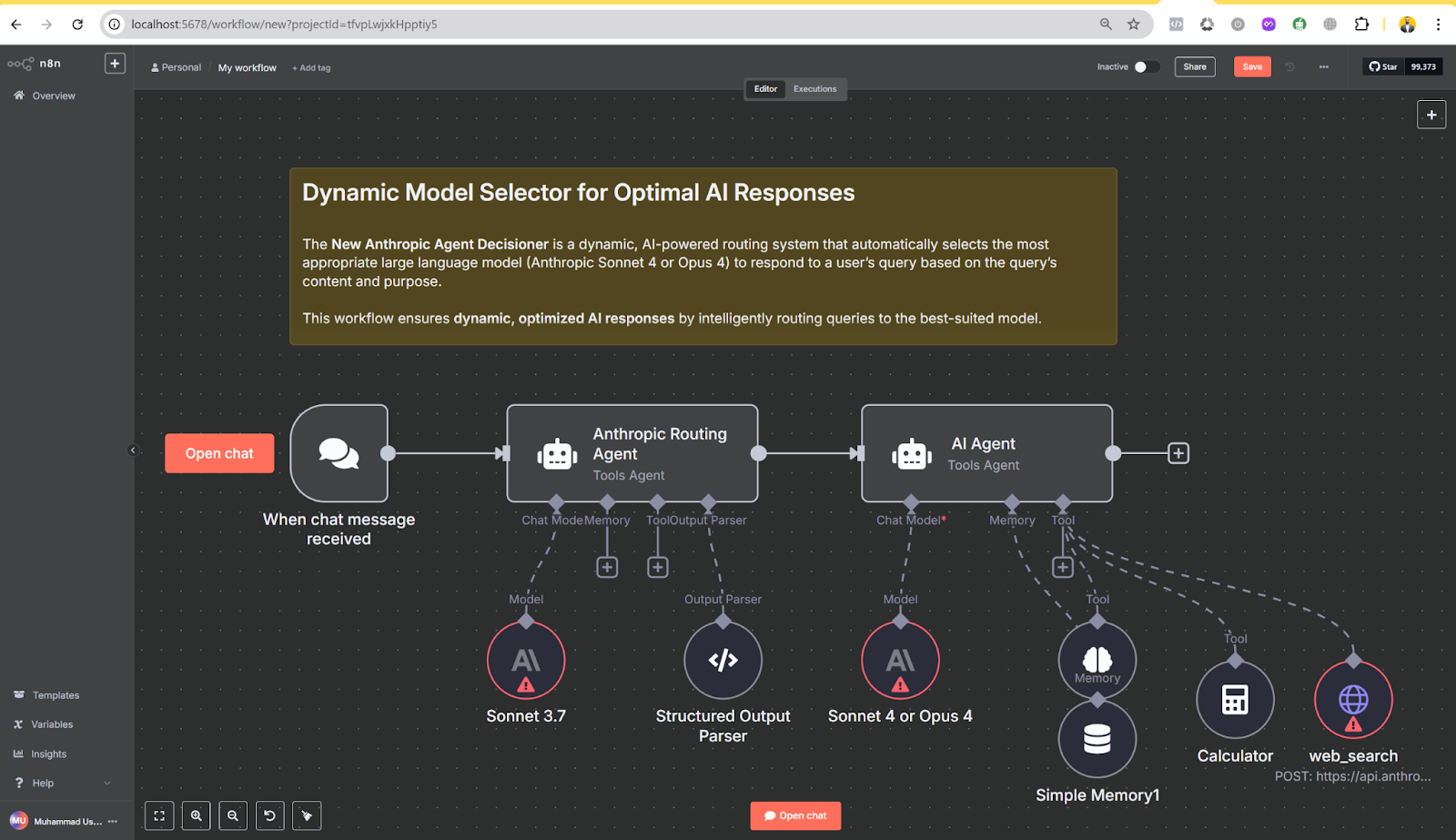
Task: Click the red Open chat button on canvas
Action: pyautogui.click(x=219, y=453)
